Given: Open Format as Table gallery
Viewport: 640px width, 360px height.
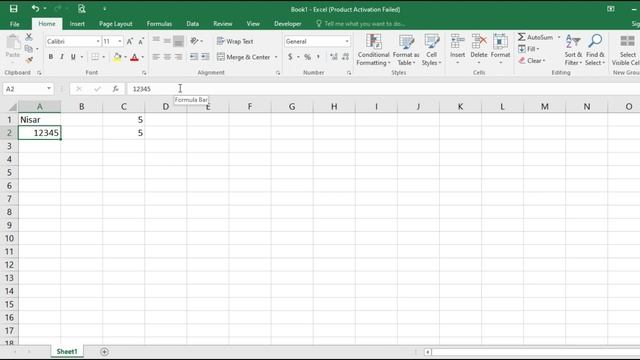Looking at the screenshot, I should pyautogui.click(x=406, y=50).
